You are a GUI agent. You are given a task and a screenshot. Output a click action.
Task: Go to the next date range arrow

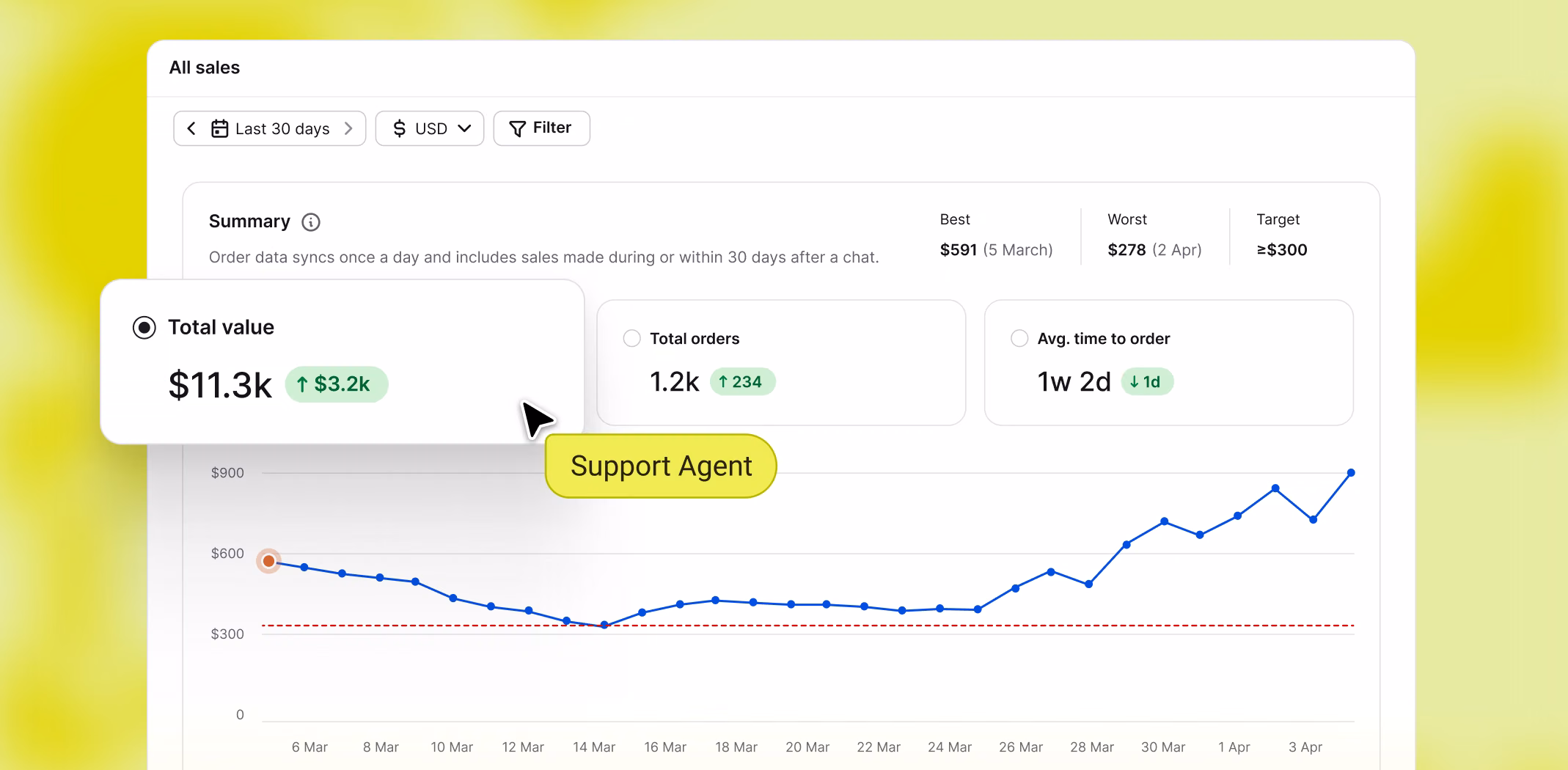(348, 128)
